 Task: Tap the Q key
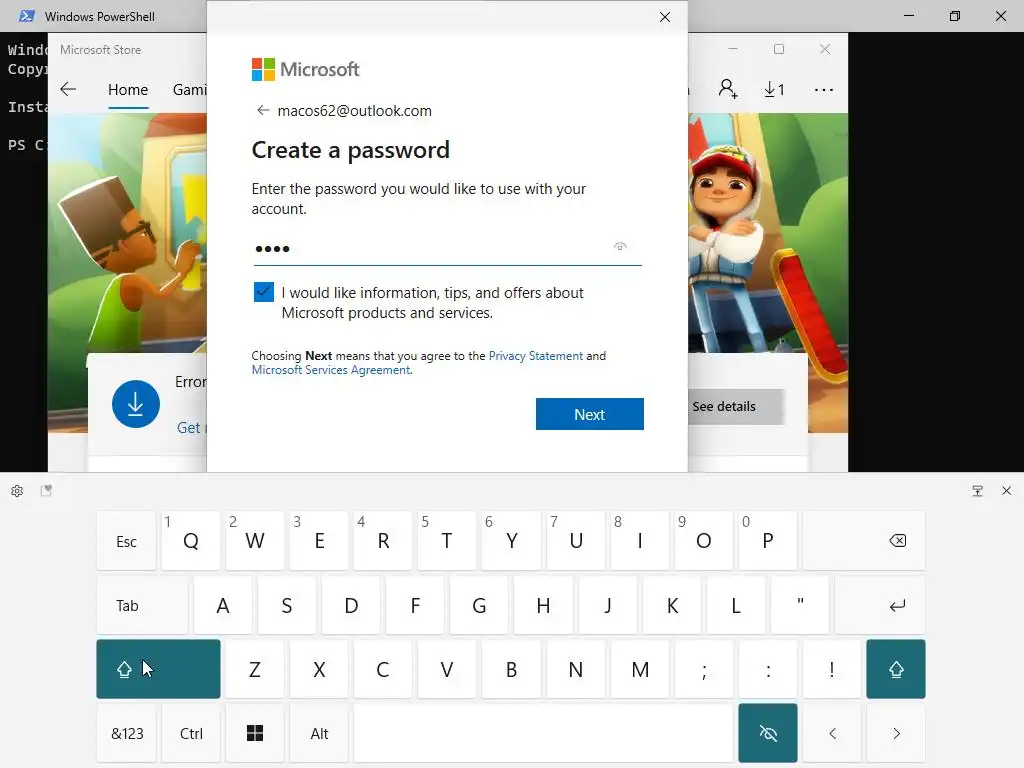click(191, 541)
